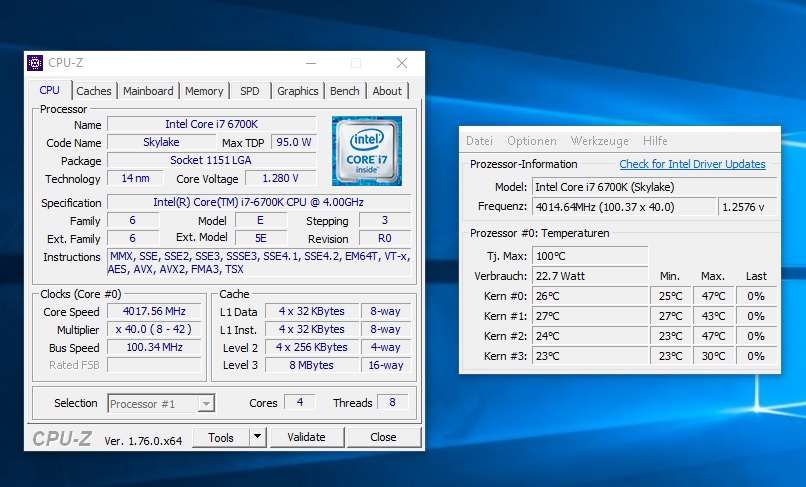Click the Tools button

[221, 437]
